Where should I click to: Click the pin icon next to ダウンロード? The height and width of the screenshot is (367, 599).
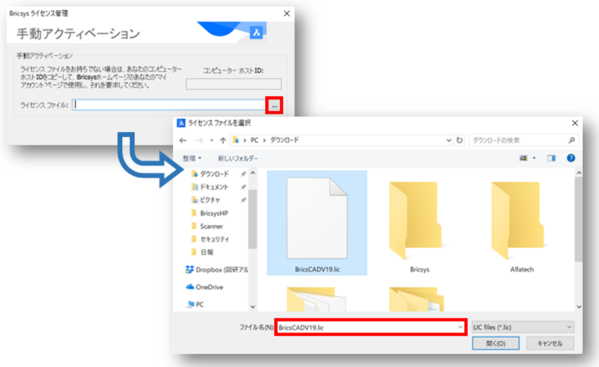pyautogui.click(x=243, y=174)
